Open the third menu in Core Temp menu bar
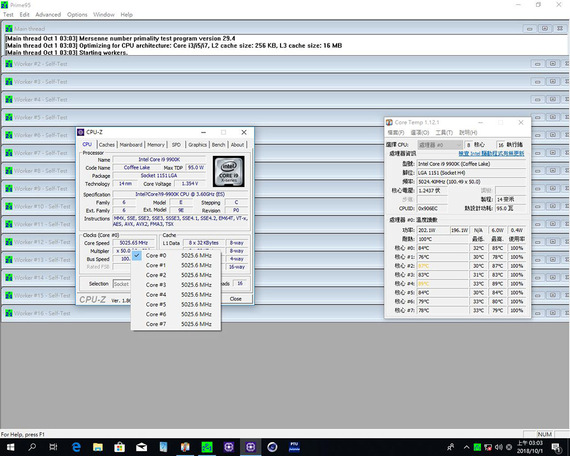 pyautogui.click(x=444, y=132)
